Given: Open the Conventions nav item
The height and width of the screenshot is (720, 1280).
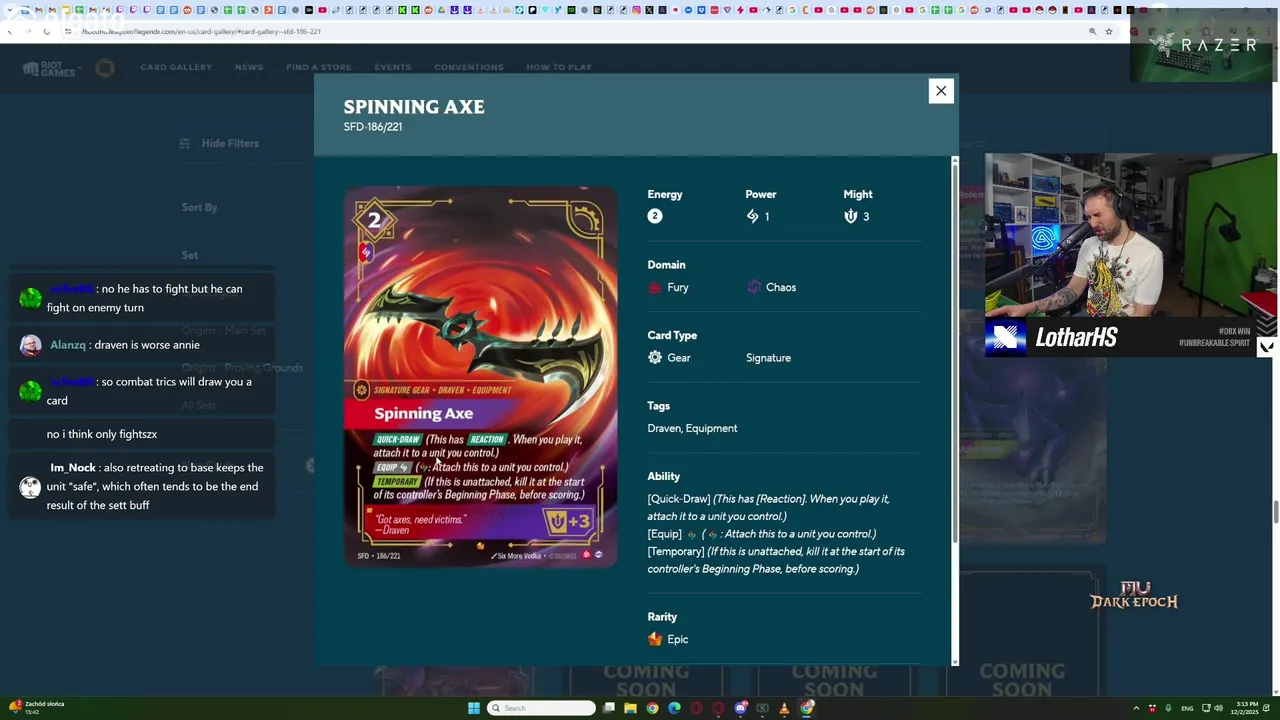Looking at the screenshot, I should 469,67.
